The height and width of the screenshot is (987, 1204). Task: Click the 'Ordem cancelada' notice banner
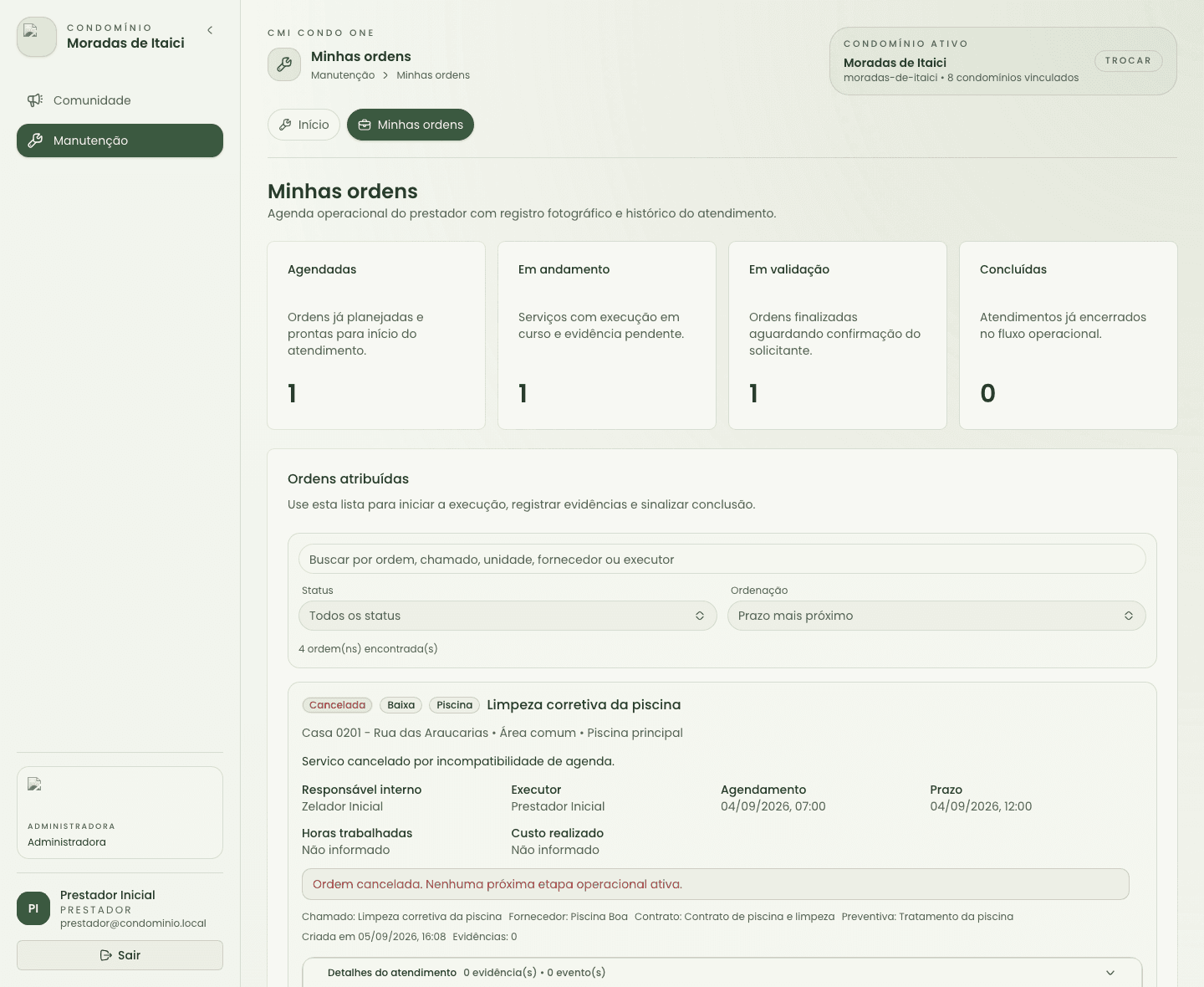pos(715,884)
